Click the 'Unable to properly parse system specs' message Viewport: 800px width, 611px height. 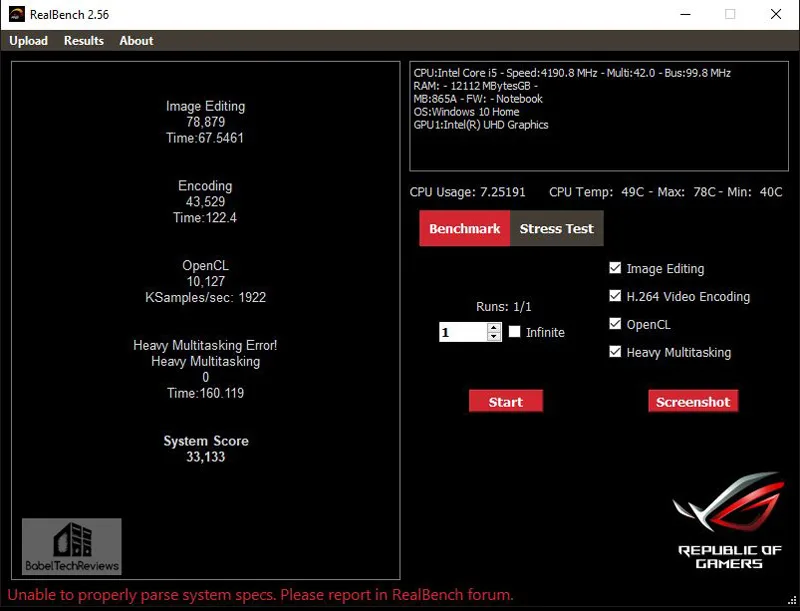tap(260, 595)
